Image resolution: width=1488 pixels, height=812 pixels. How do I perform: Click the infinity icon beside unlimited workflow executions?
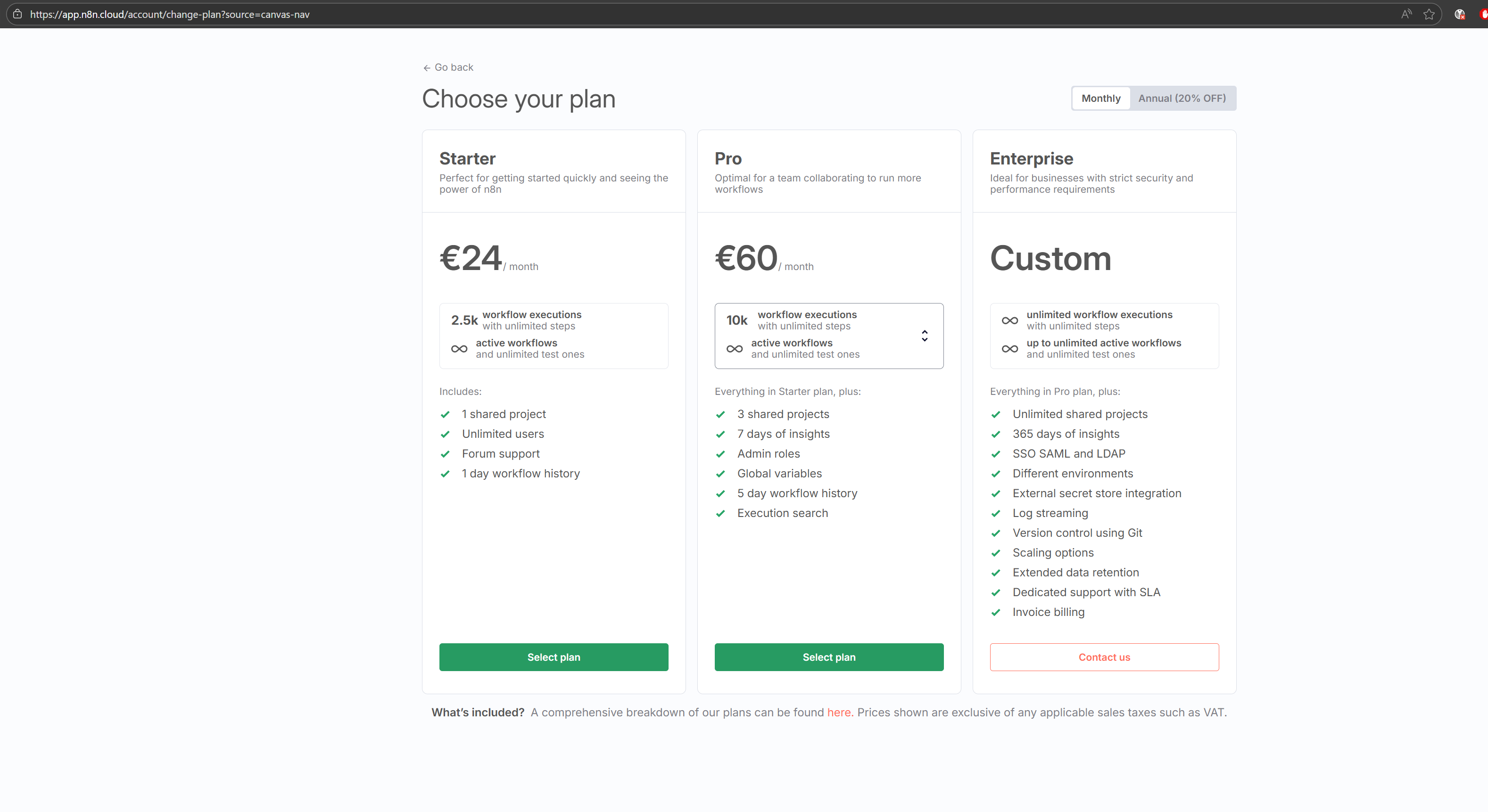pos(1010,320)
